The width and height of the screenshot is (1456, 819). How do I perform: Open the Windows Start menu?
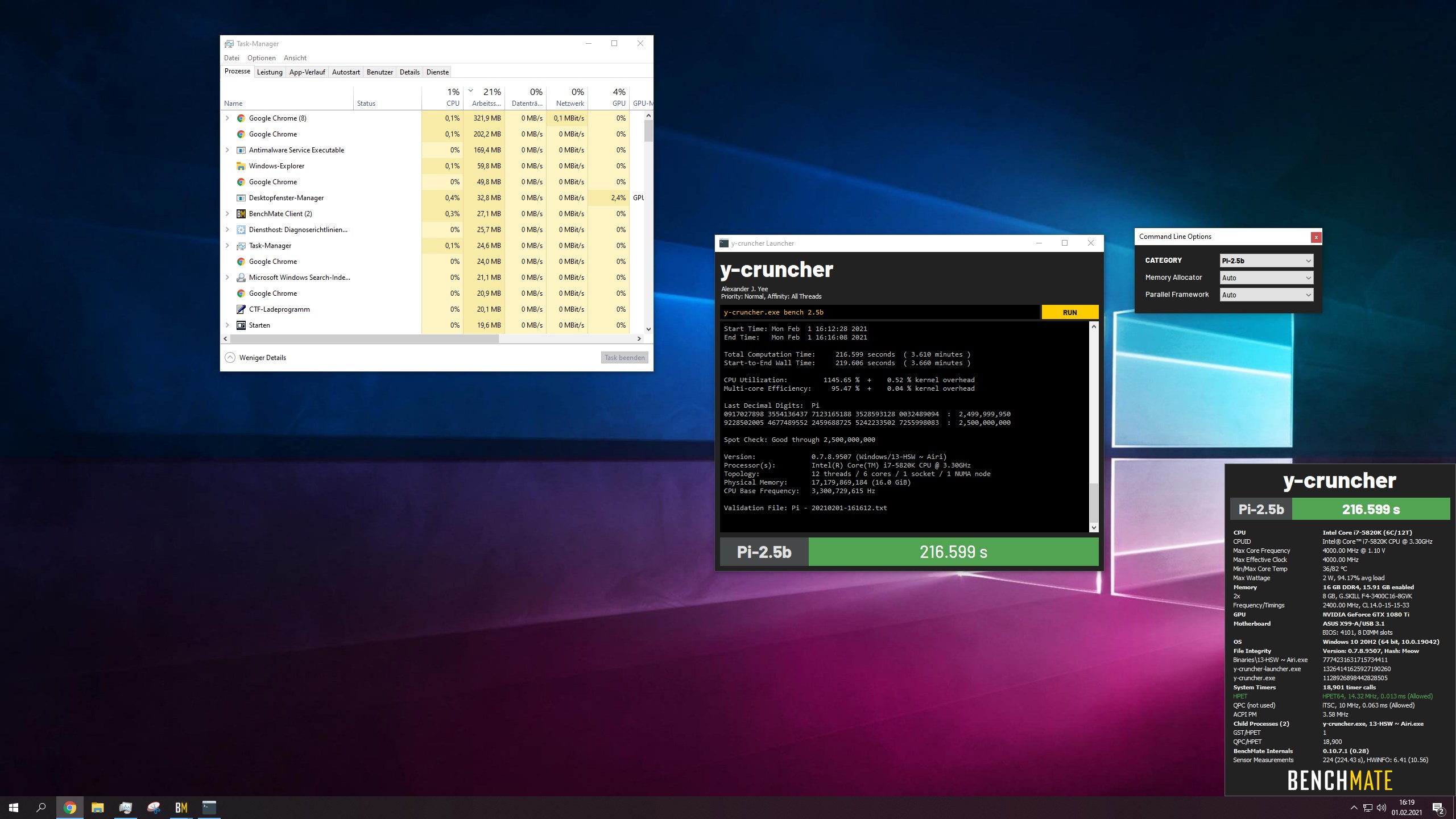[14, 808]
